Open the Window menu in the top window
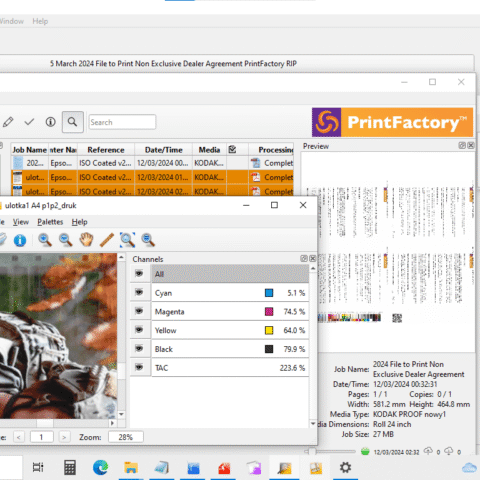 (11, 21)
